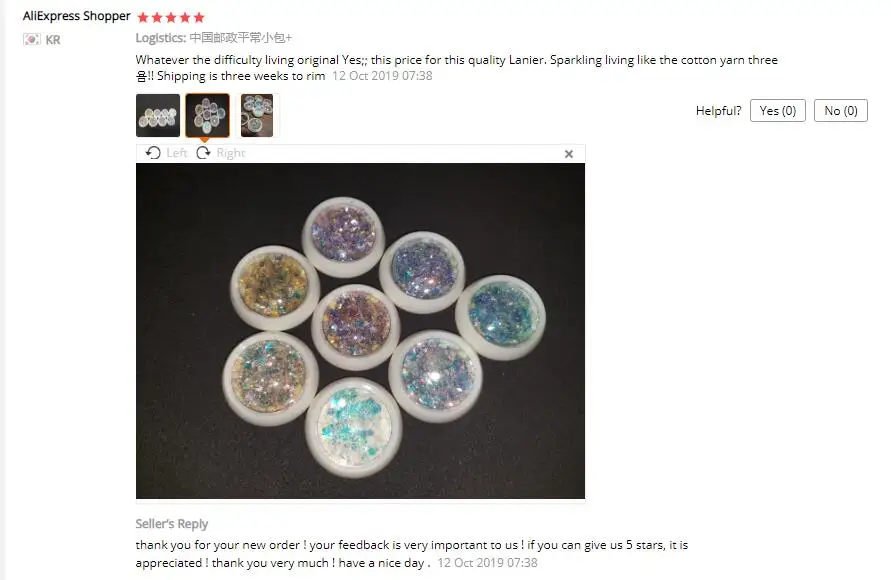This screenshot has width=891, height=580.
Task: Click the enlarged glitter jars photo
Action: [x=360, y=331]
